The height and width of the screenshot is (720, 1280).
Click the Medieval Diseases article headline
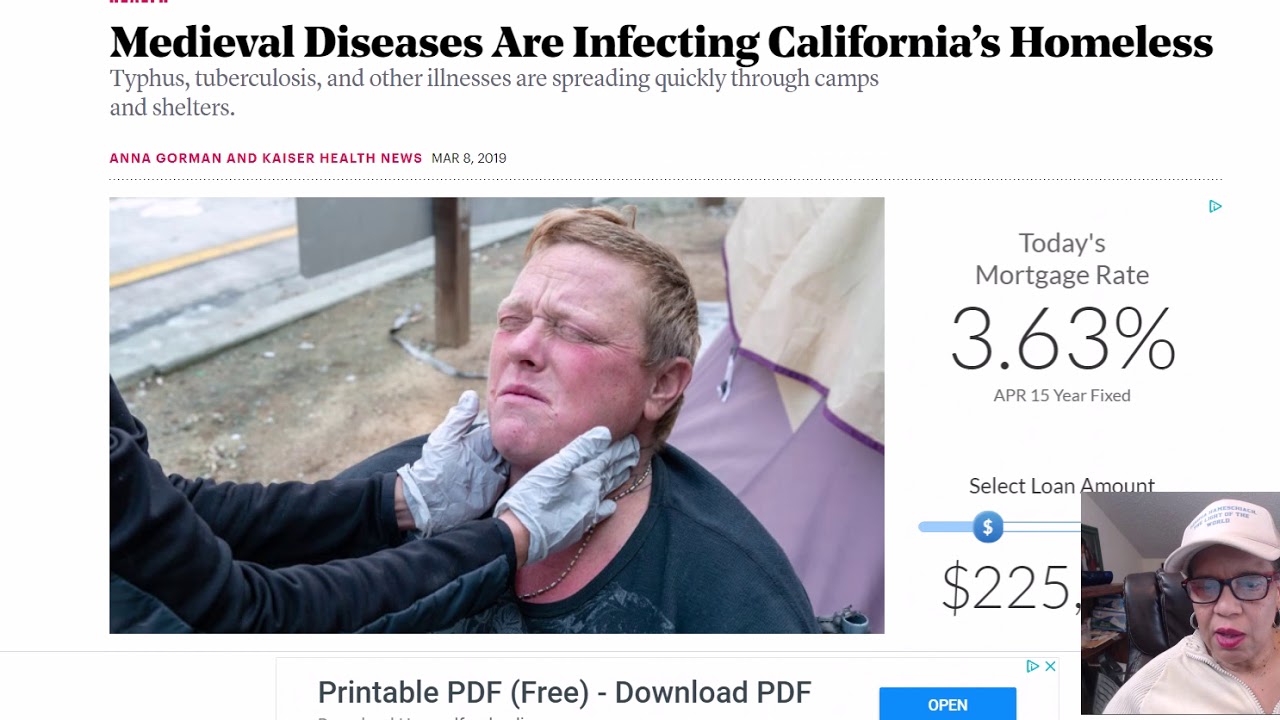point(660,43)
